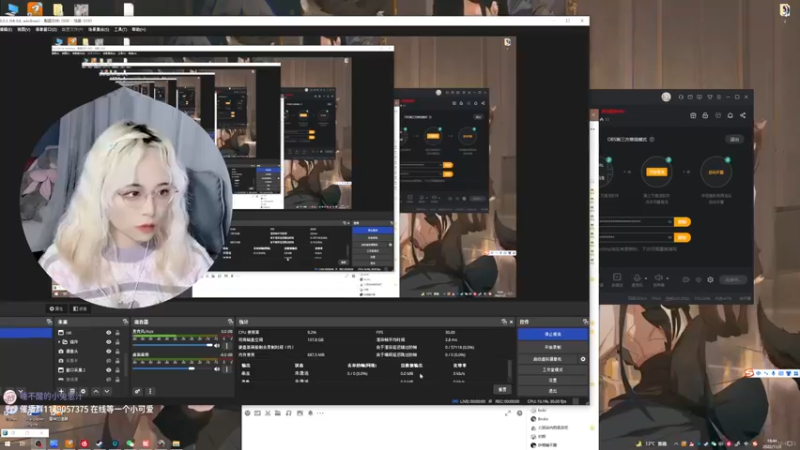Click notification bell in streaming app header

tap(730, 115)
